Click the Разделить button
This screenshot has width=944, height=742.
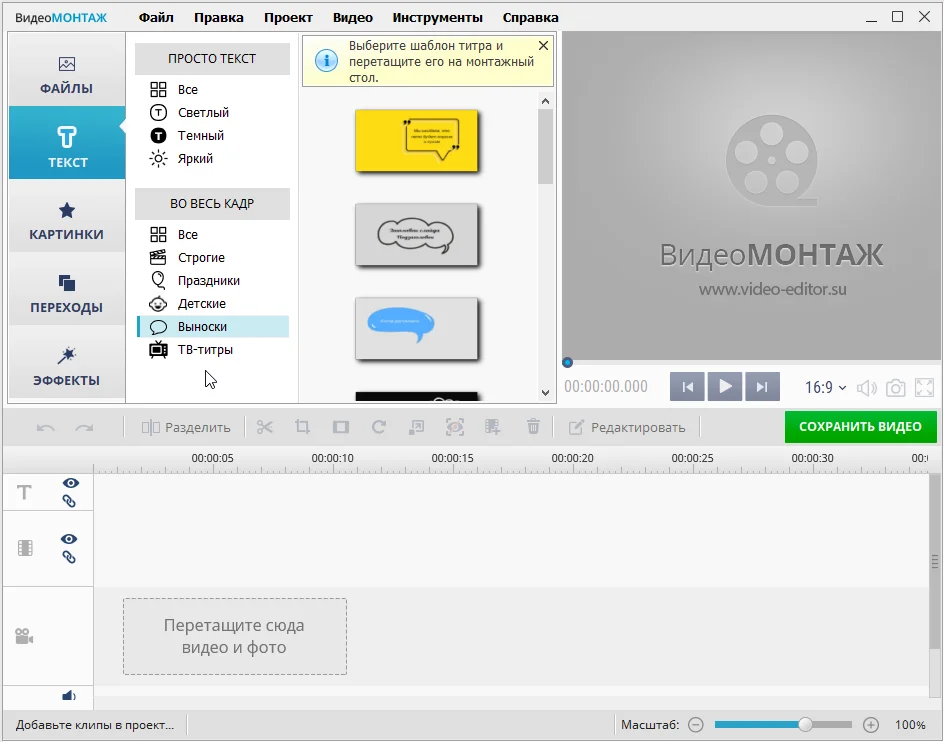187,427
